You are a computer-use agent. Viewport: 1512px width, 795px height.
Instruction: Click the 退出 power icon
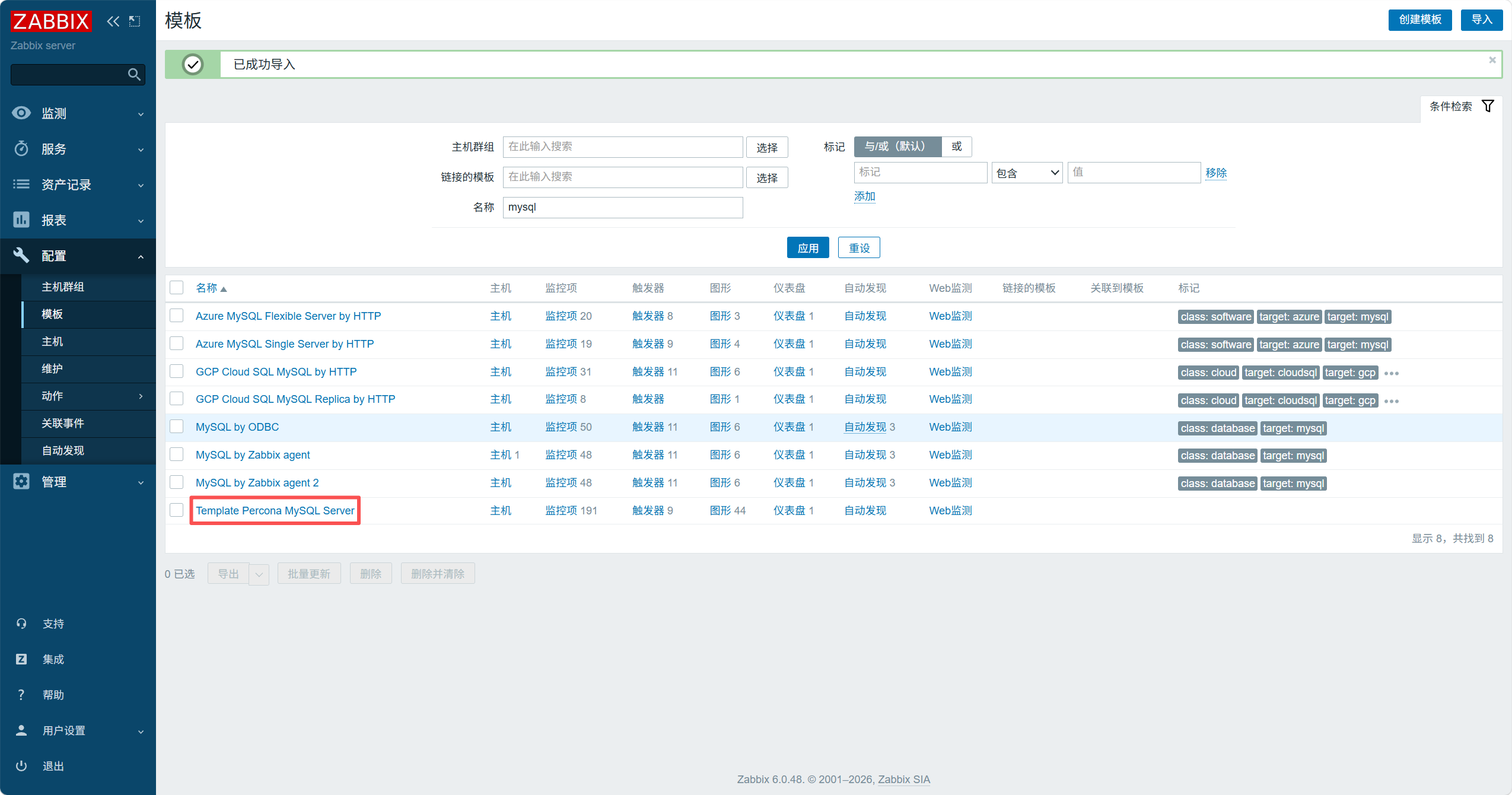pyautogui.click(x=21, y=766)
